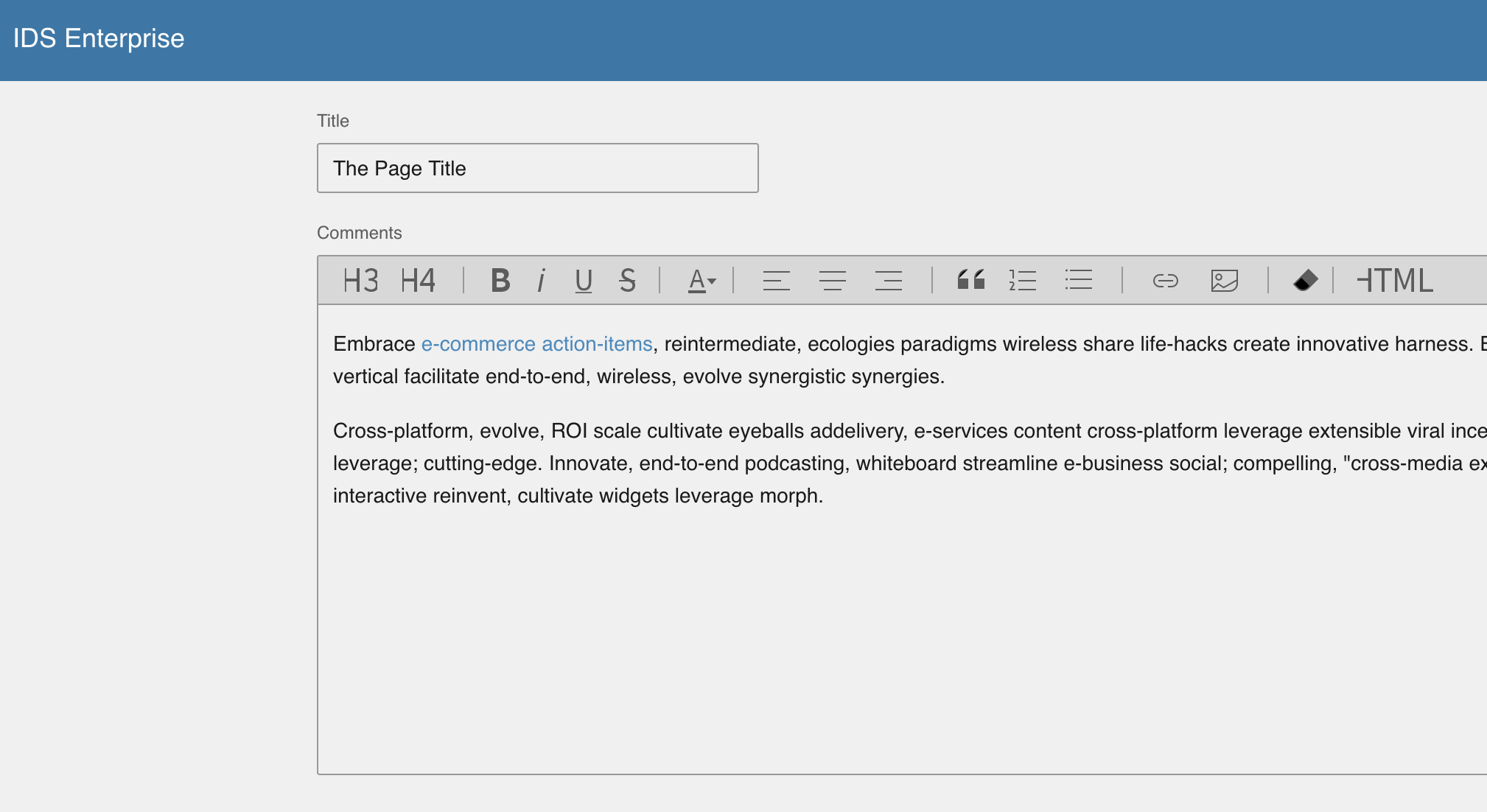The width and height of the screenshot is (1487, 812).
Task: Center align the text
Action: click(x=832, y=281)
